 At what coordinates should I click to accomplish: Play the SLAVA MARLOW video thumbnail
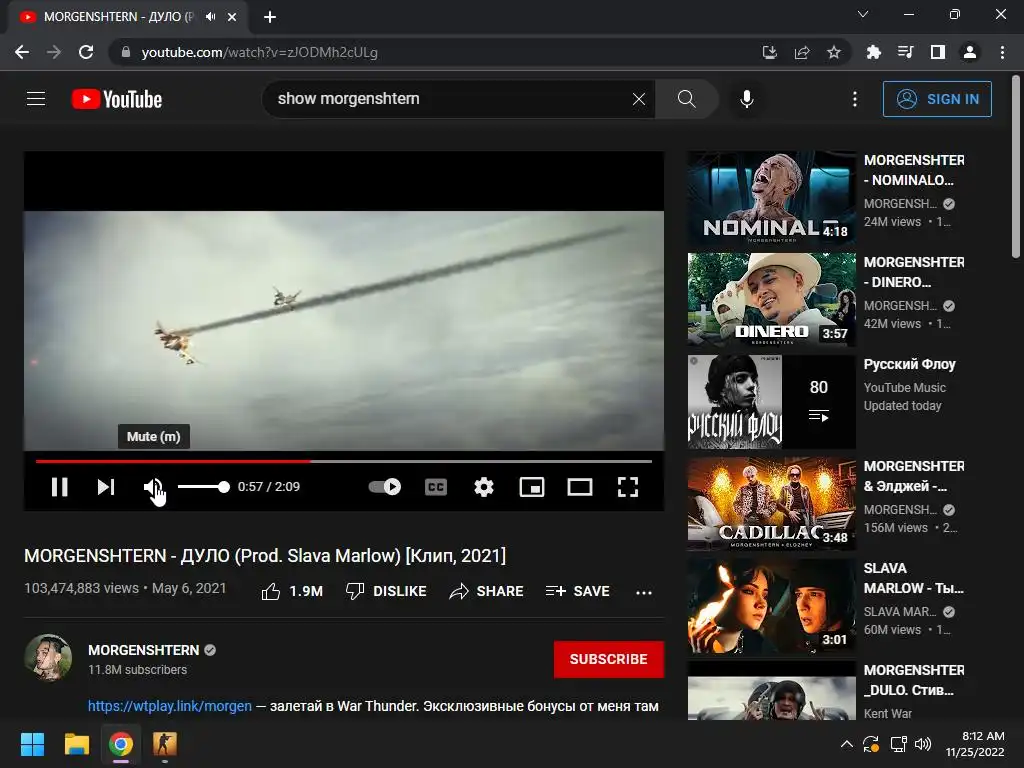[771, 606]
